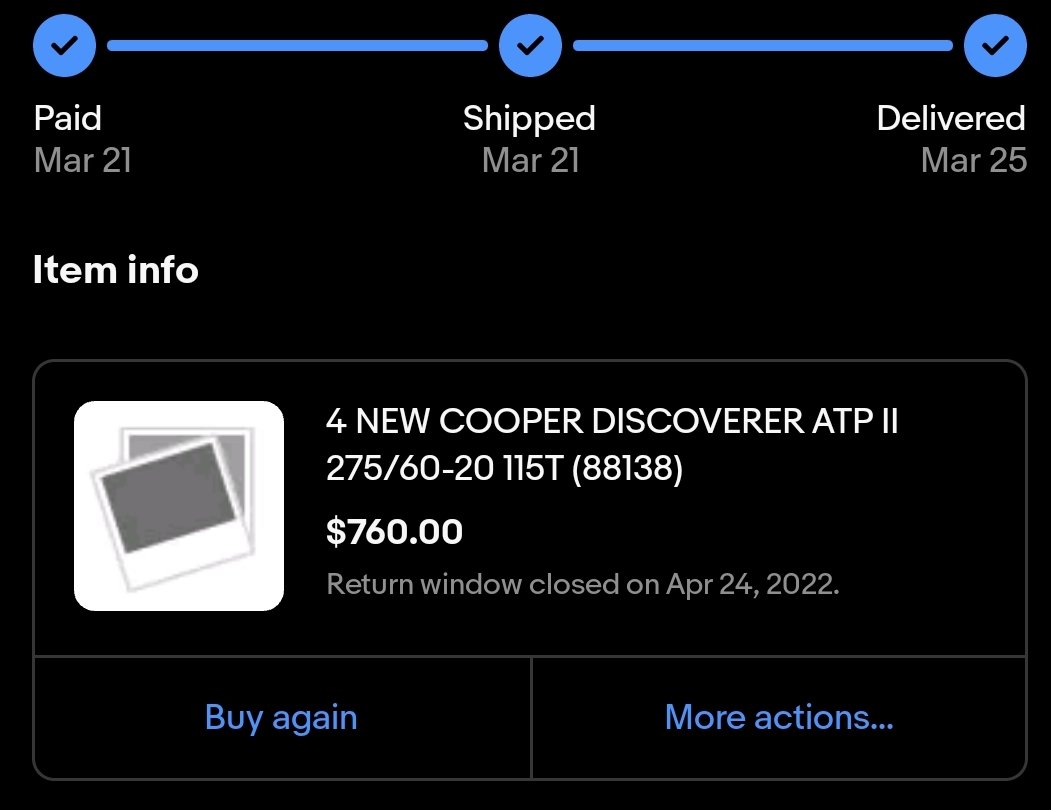Click the Mar 21 shipped date
1051x810 pixels.
tap(530, 160)
